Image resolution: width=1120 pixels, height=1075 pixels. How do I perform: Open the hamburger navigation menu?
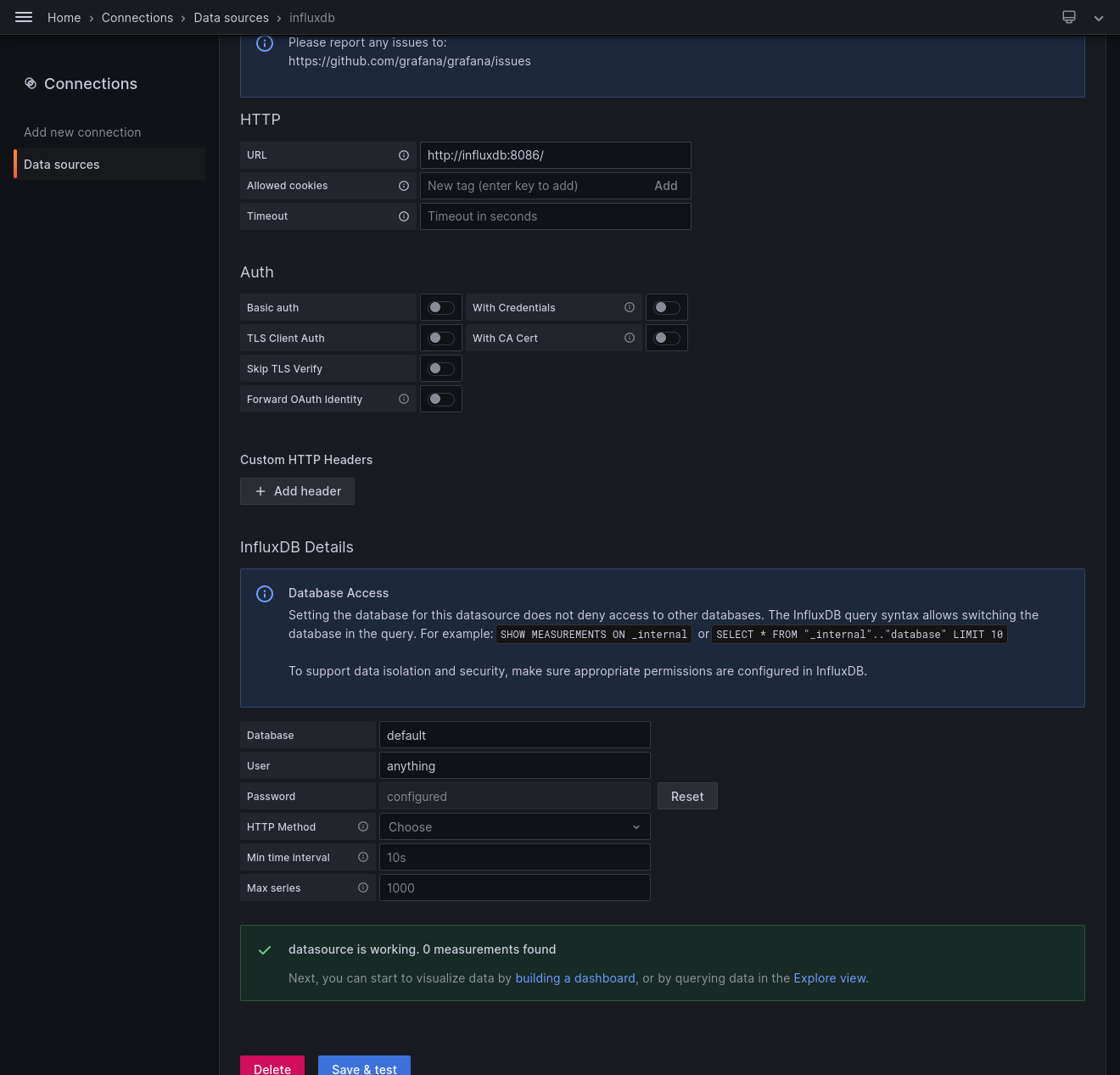(x=24, y=17)
